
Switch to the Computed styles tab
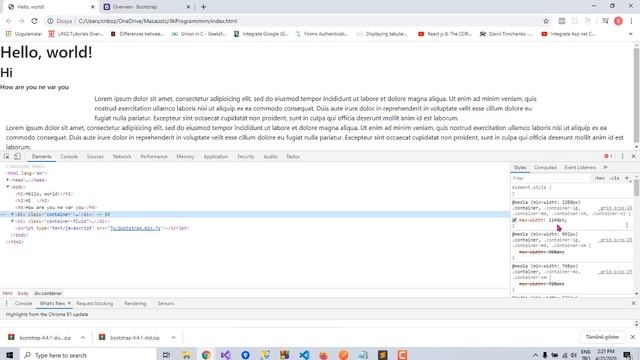(x=545, y=167)
